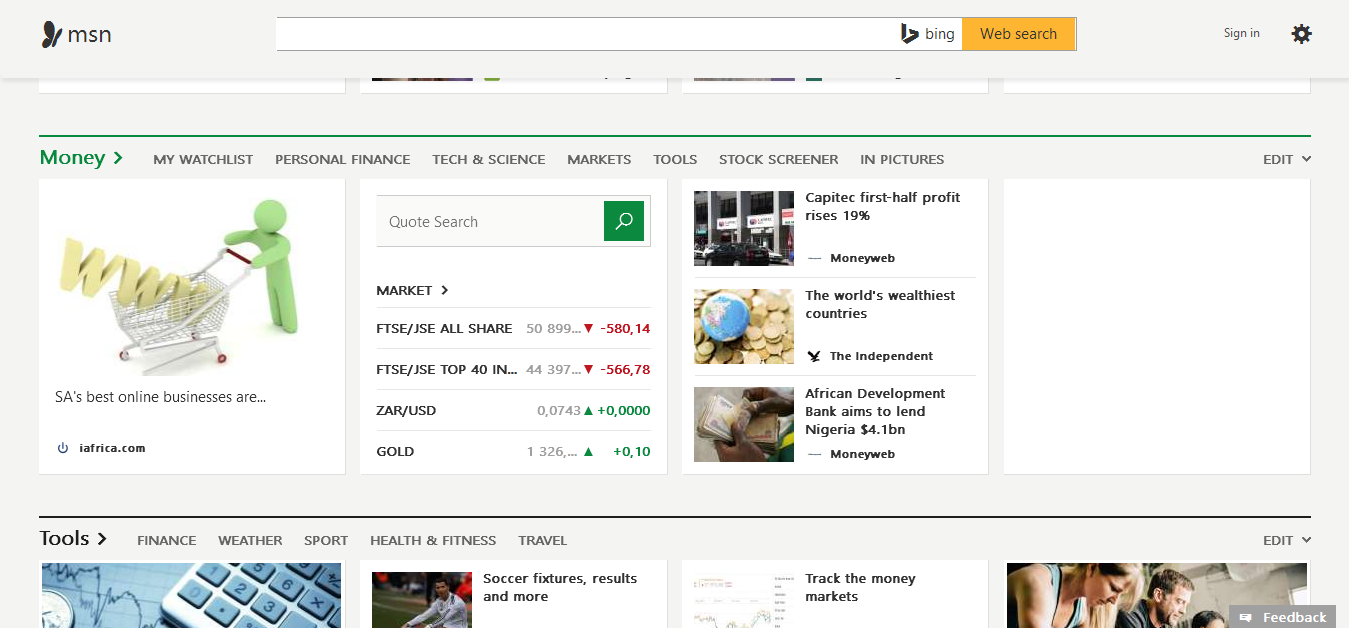Click the green Quote Search magnifier button

(624, 221)
